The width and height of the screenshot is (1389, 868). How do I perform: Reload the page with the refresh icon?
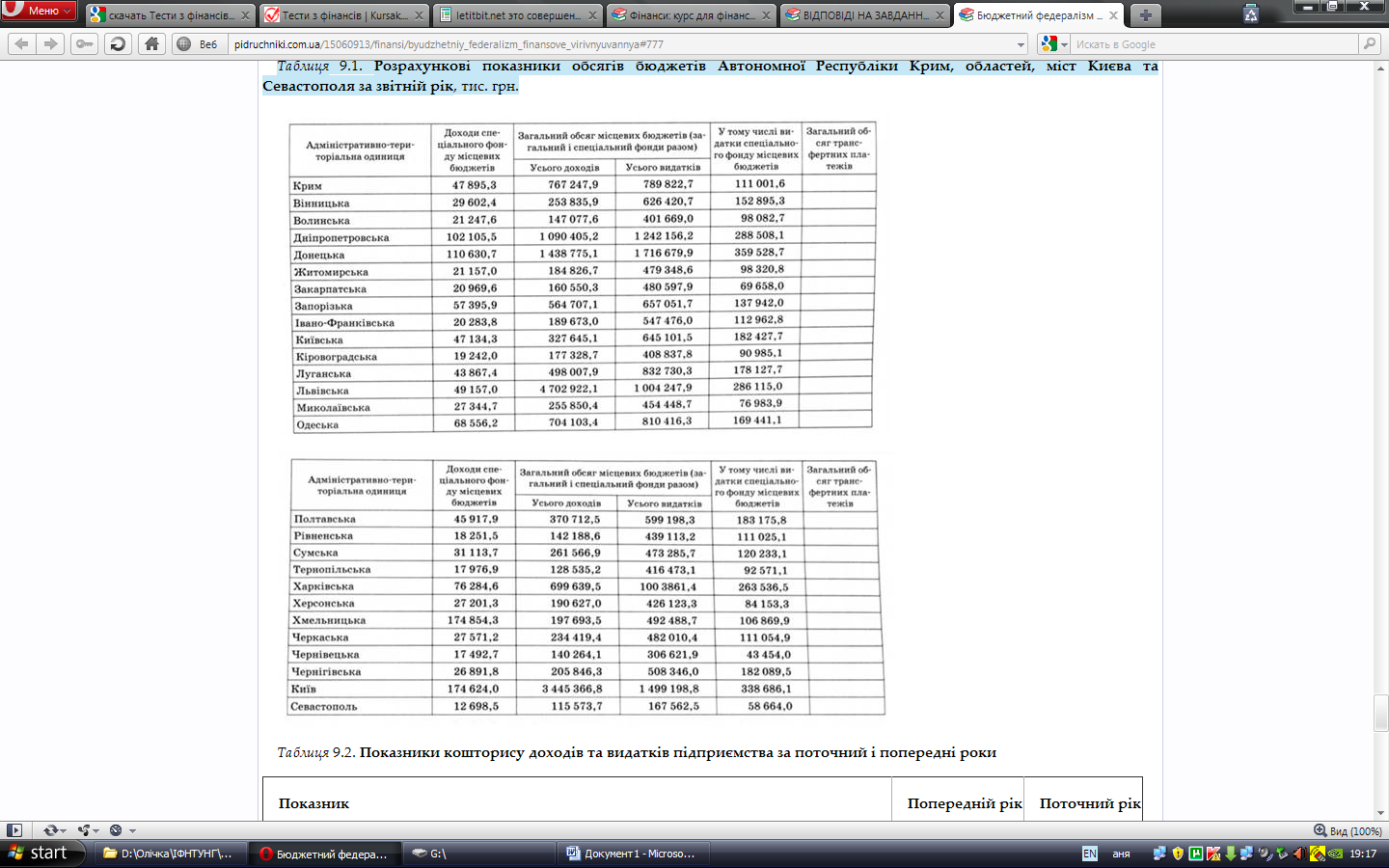click(x=118, y=44)
